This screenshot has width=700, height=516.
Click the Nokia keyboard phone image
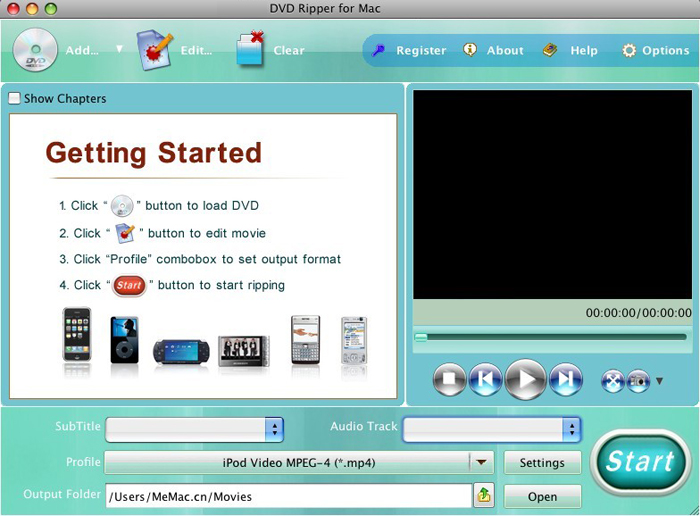(305, 340)
